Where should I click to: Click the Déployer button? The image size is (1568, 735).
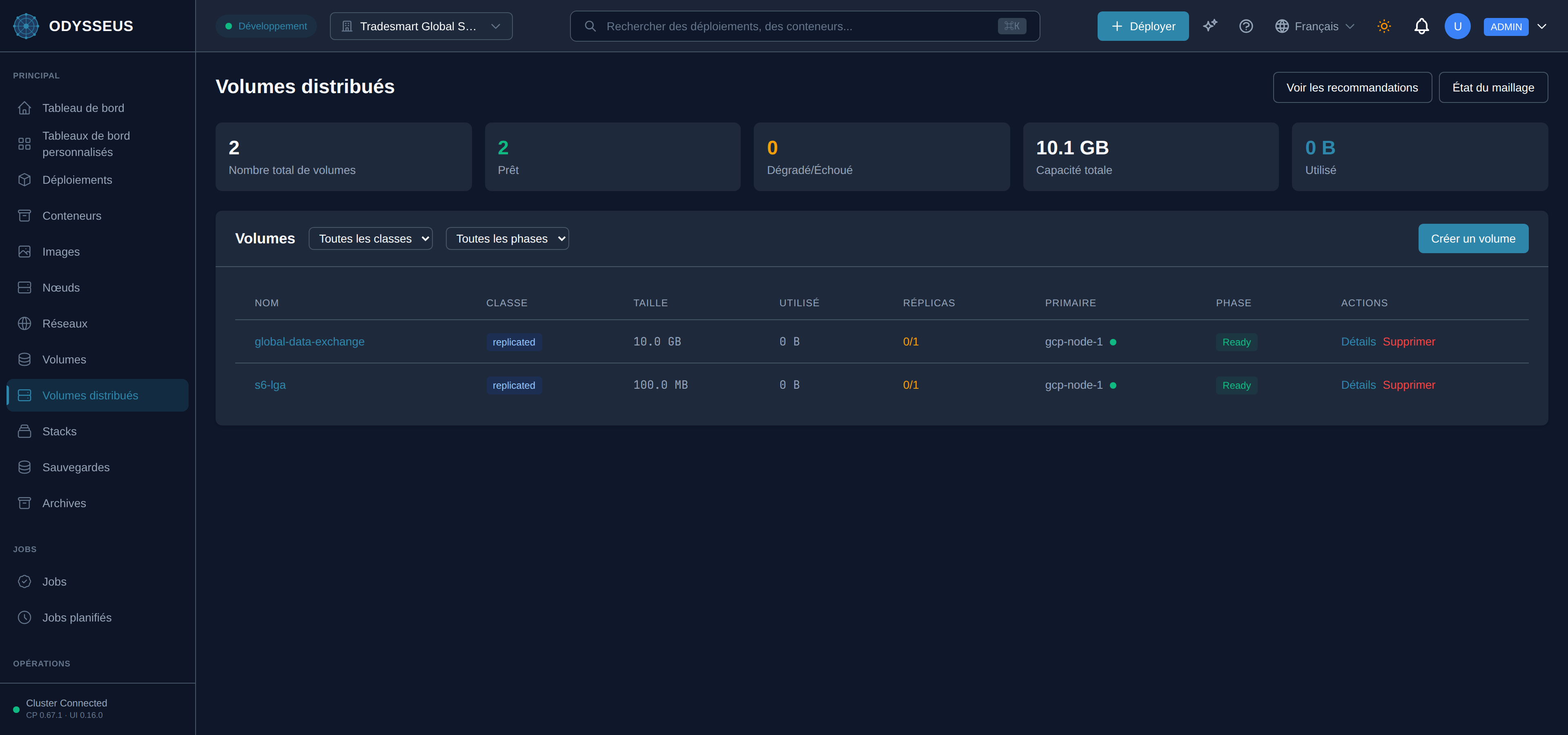pyautogui.click(x=1143, y=26)
